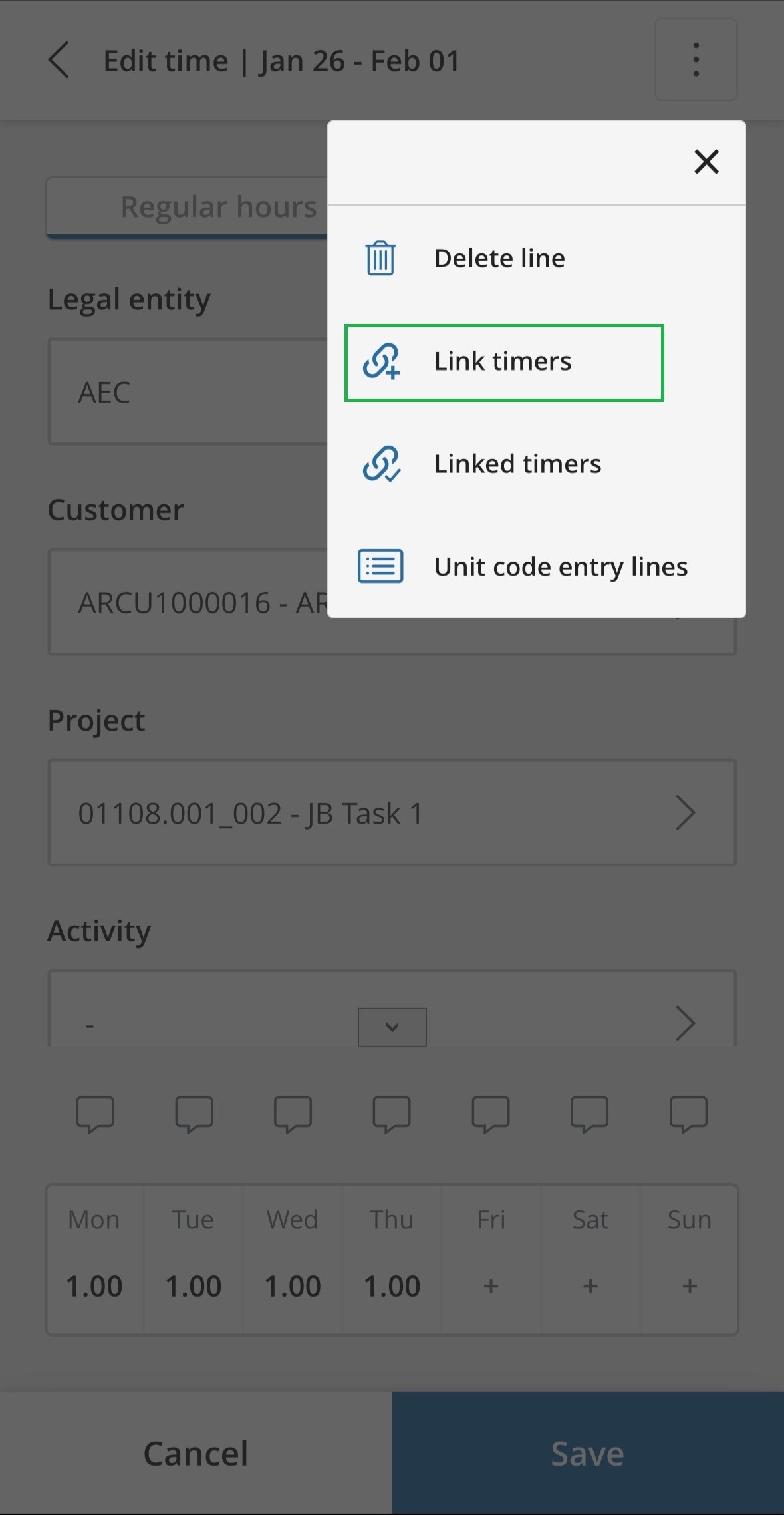Viewport: 784px width, 1515px height.
Task: Close the popup menu with X
Action: pos(706,162)
